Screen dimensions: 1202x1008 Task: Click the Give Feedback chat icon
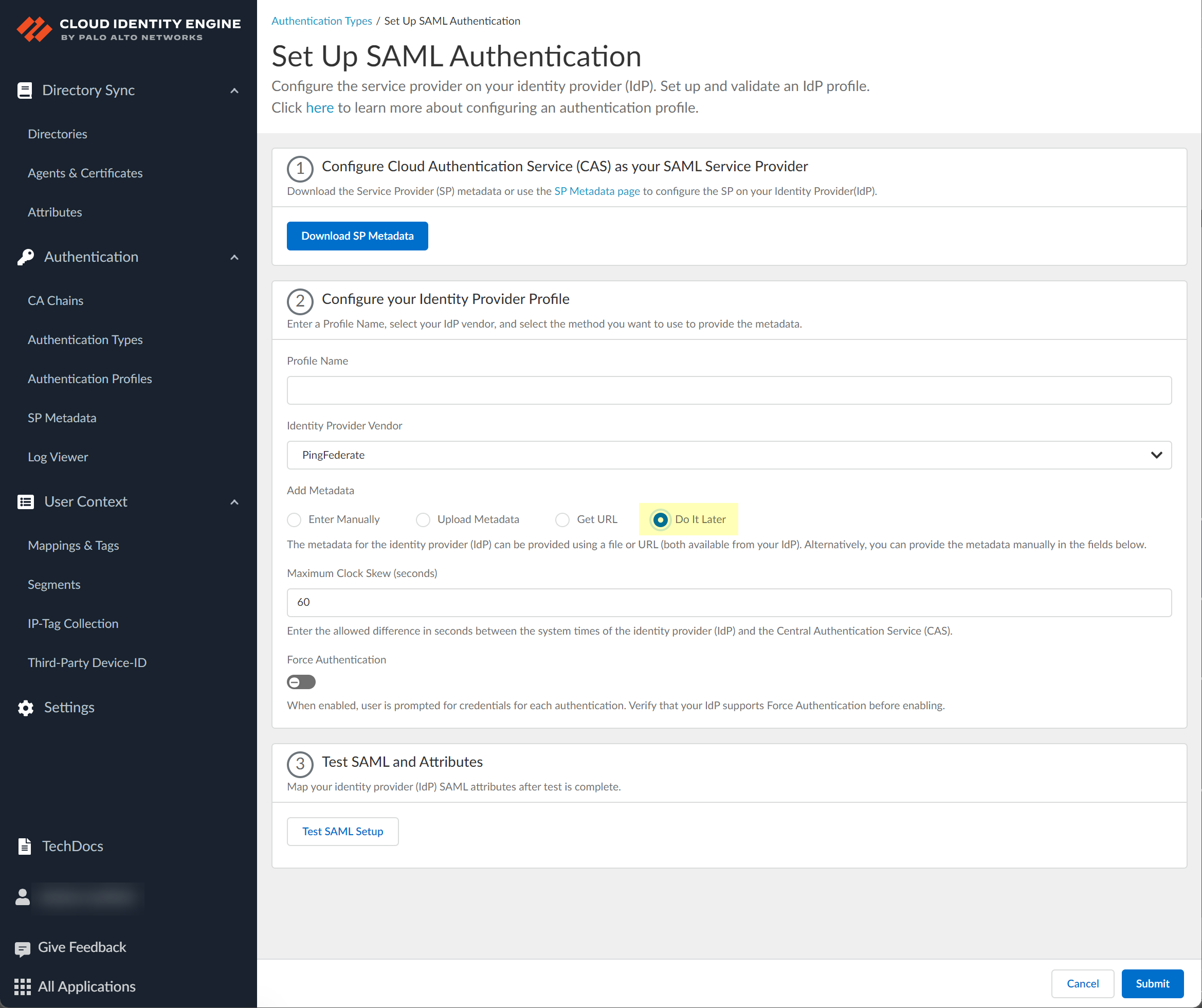pyautogui.click(x=22, y=948)
